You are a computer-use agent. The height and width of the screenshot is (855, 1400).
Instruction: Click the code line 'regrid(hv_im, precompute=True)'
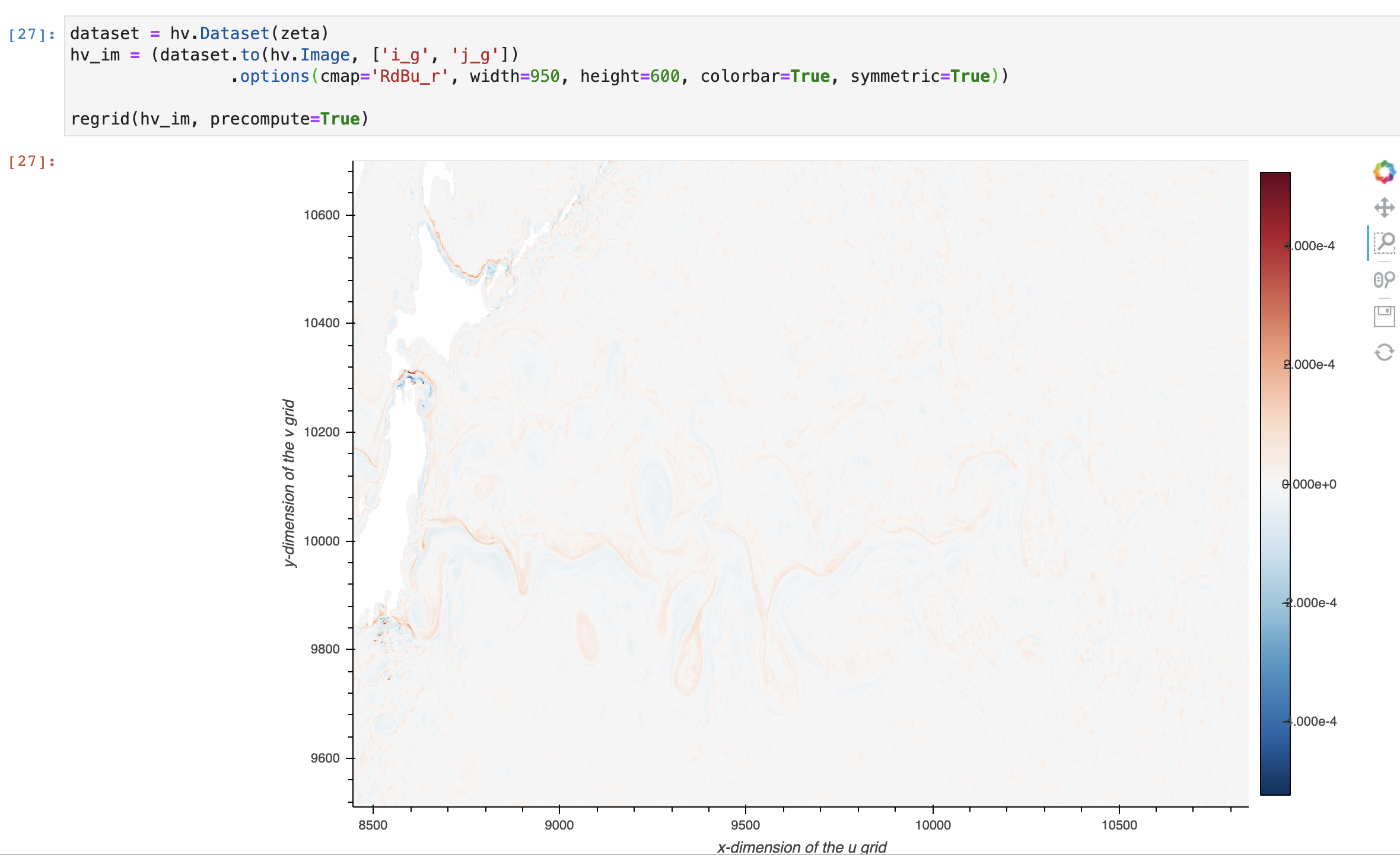(219, 119)
